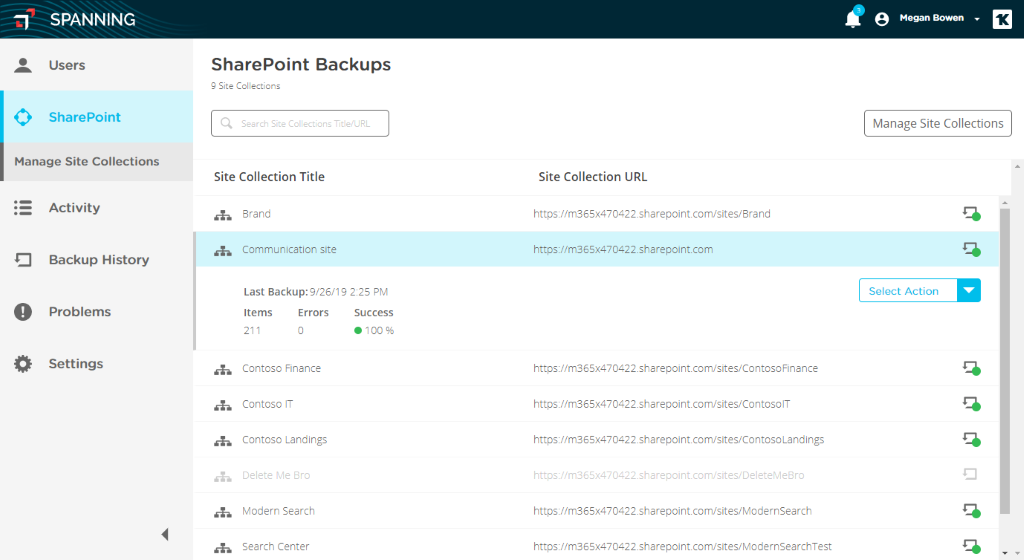The width and height of the screenshot is (1024, 560).
Task: Expand the Contoso Finance row
Action: [x=597, y=368]
